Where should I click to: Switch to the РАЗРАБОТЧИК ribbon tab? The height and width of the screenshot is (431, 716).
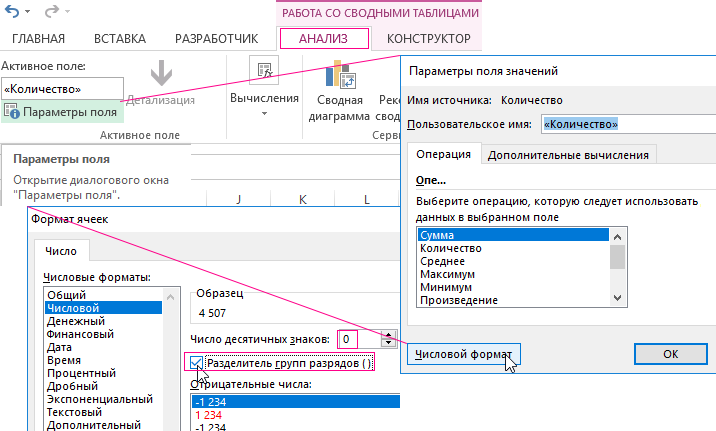click(x=216, y=39)
